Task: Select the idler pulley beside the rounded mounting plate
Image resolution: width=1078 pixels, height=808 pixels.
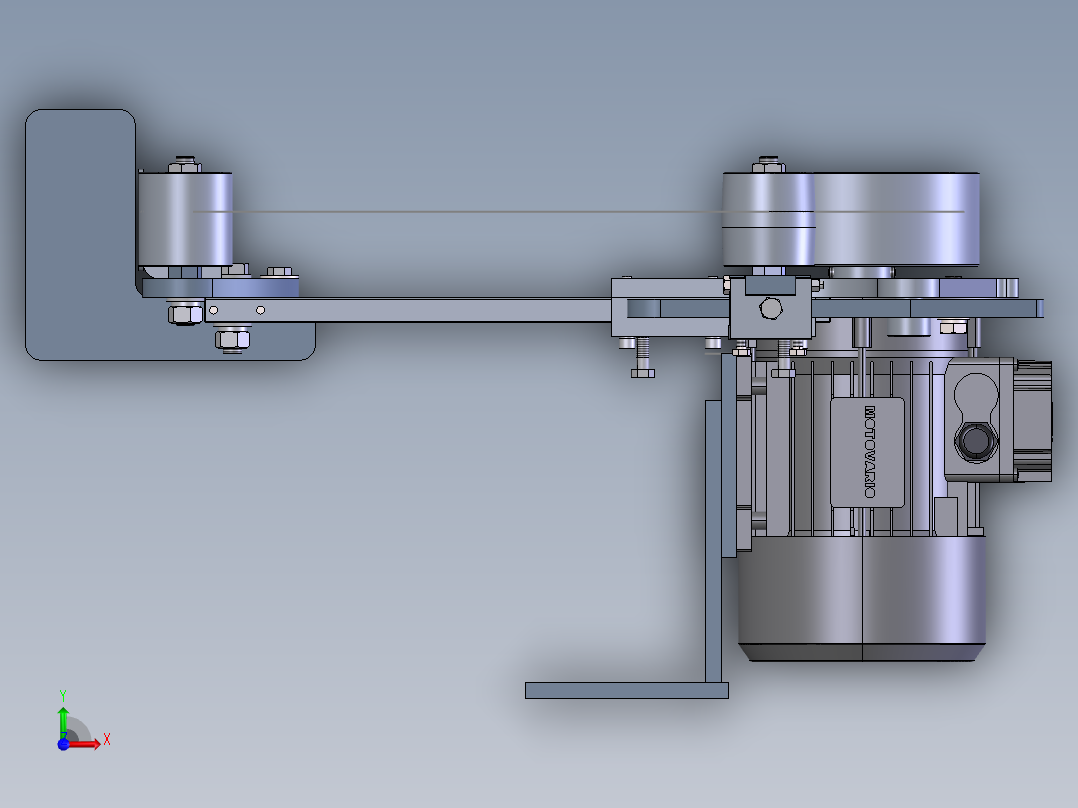Action: click(x=185, y=219)
